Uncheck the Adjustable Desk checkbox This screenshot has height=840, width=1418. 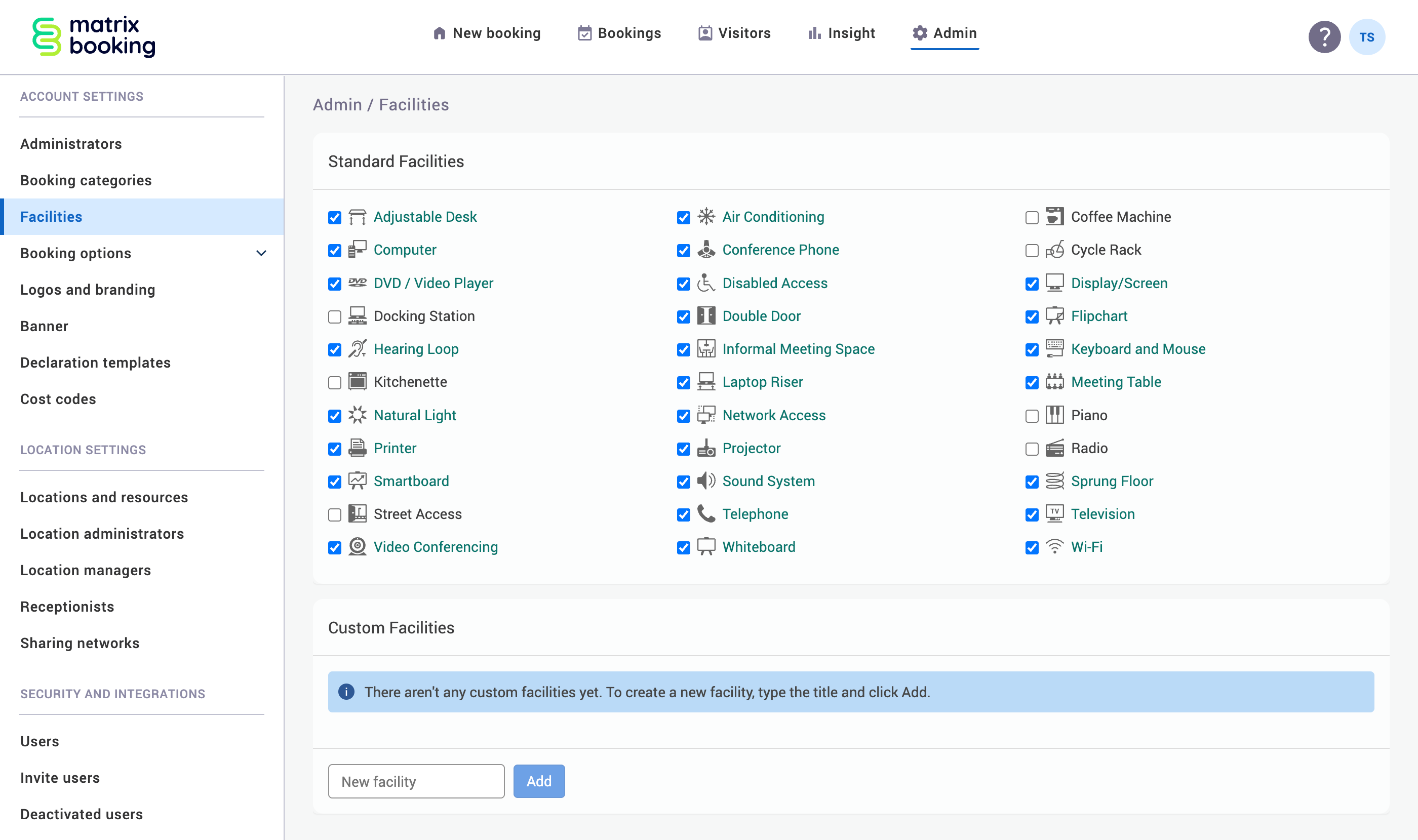coord(335,218)
